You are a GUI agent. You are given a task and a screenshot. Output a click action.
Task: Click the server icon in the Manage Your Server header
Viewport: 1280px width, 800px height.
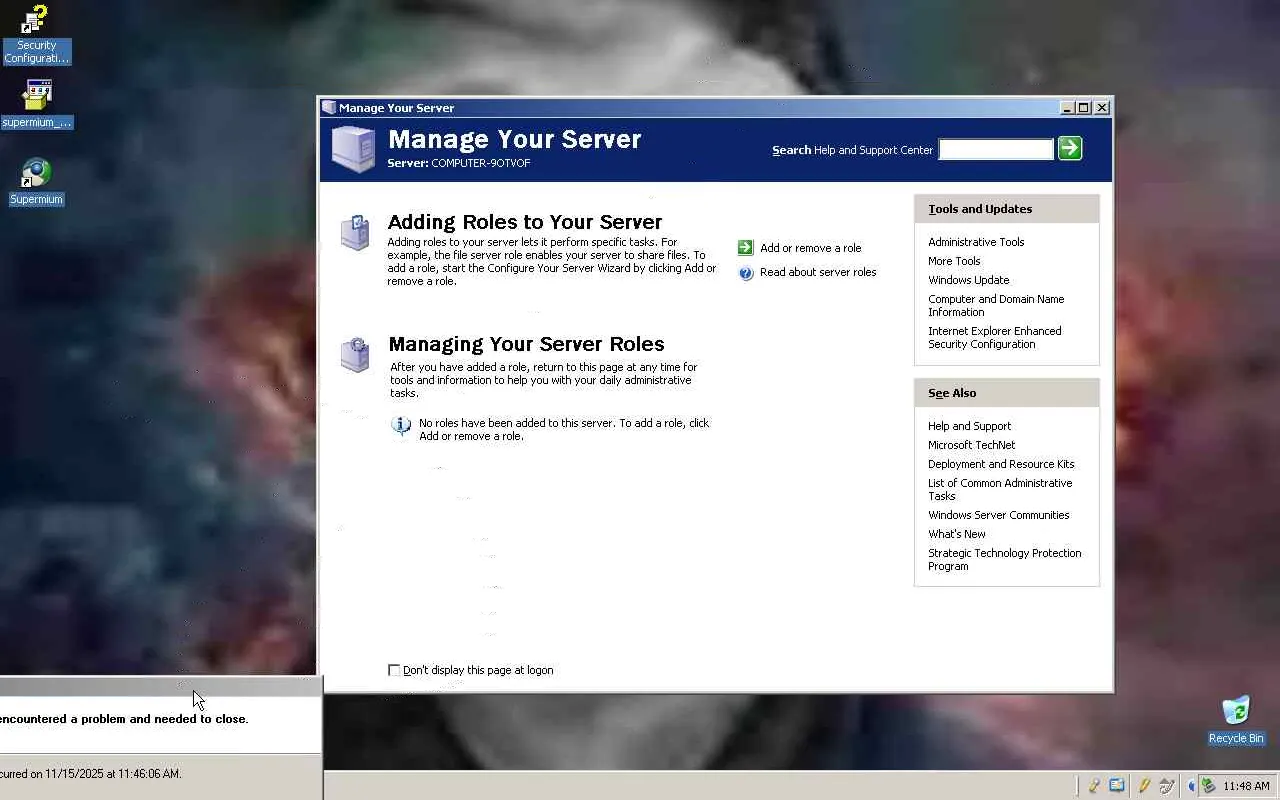click(x=353, y=149)
